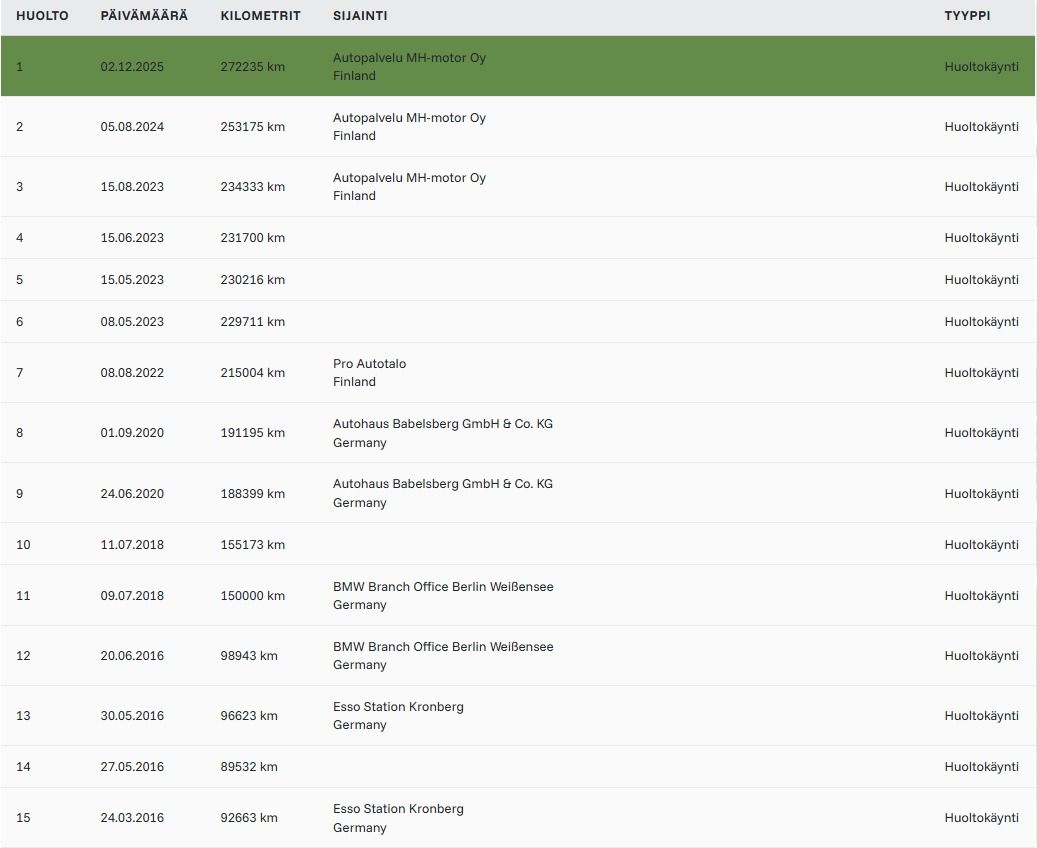Click Esso Station Kronberg entry dated 30.05.2016
This screenshot has width=1037, height=848.
coord(398,716)
